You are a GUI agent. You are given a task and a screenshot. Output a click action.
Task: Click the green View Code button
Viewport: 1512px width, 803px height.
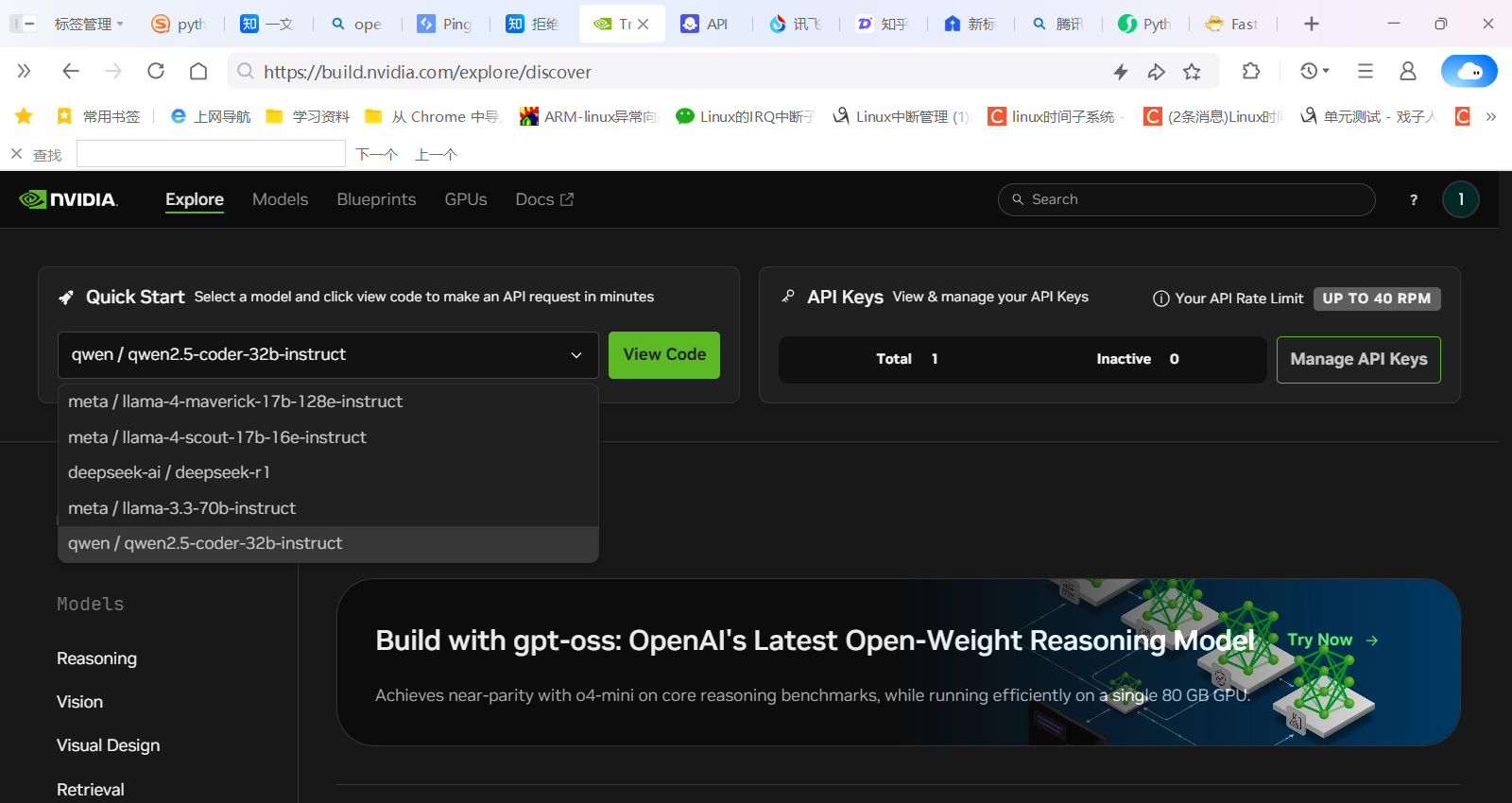664,355
